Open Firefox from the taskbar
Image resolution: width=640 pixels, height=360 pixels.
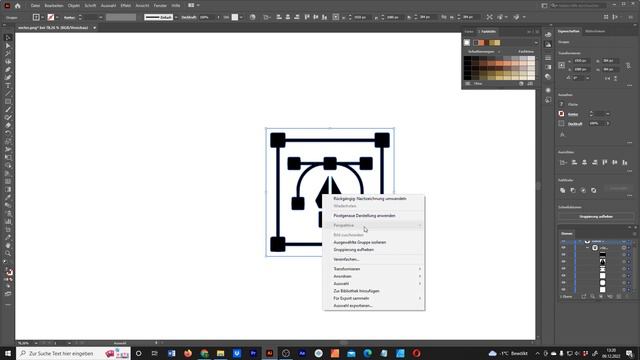[x=188, y=353]
